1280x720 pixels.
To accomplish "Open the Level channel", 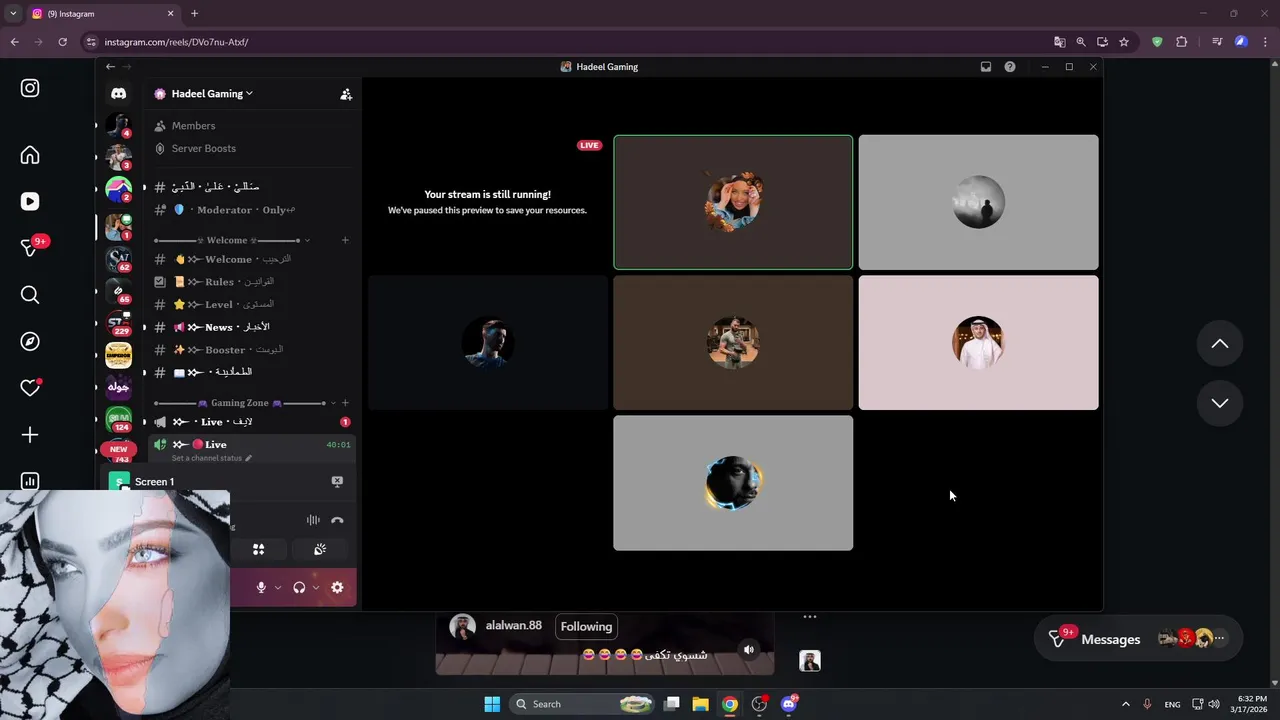I will pos(252,304).
